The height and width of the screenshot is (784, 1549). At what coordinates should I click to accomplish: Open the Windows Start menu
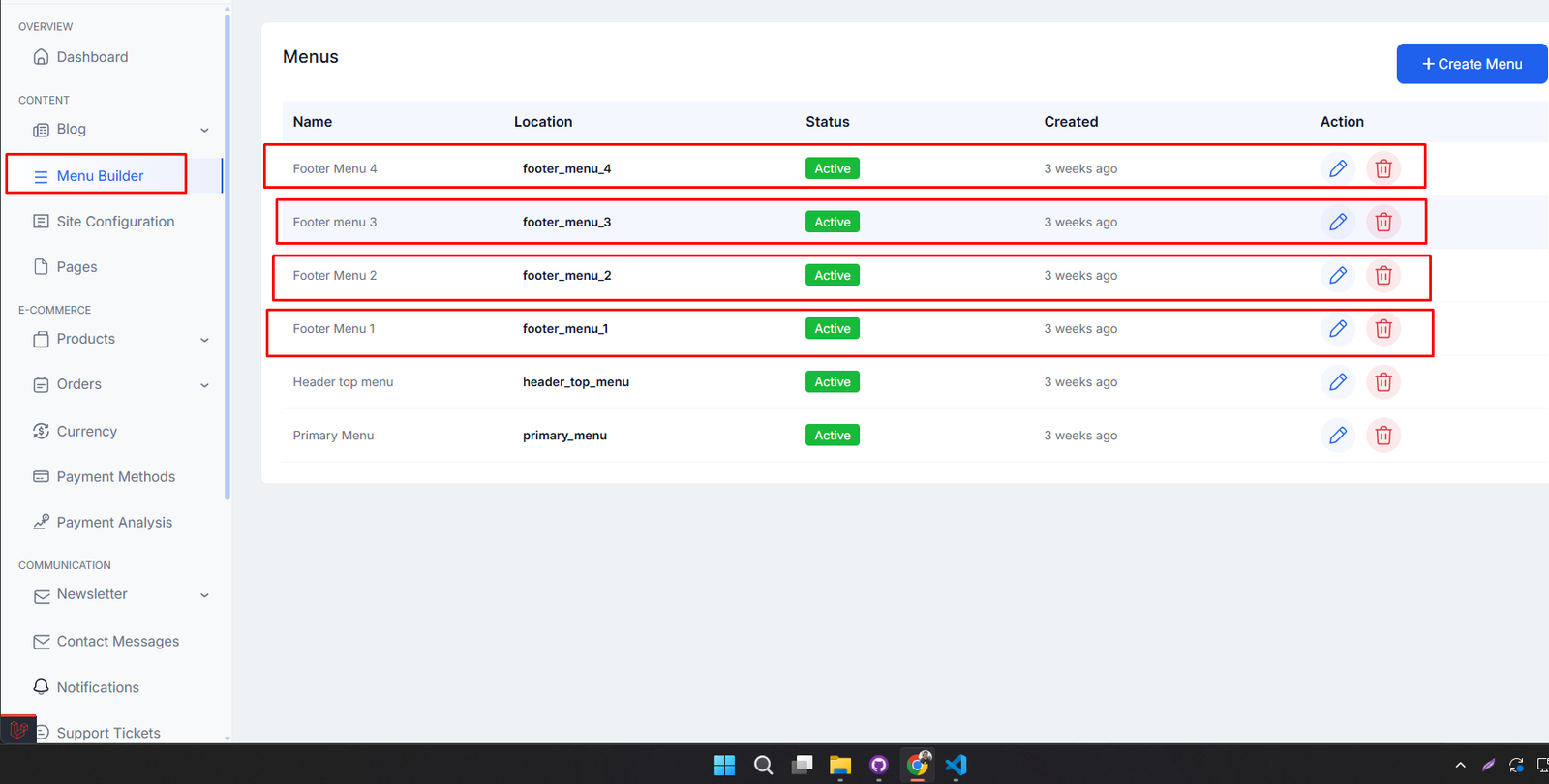pyautogui.click(x=724, y=765)
